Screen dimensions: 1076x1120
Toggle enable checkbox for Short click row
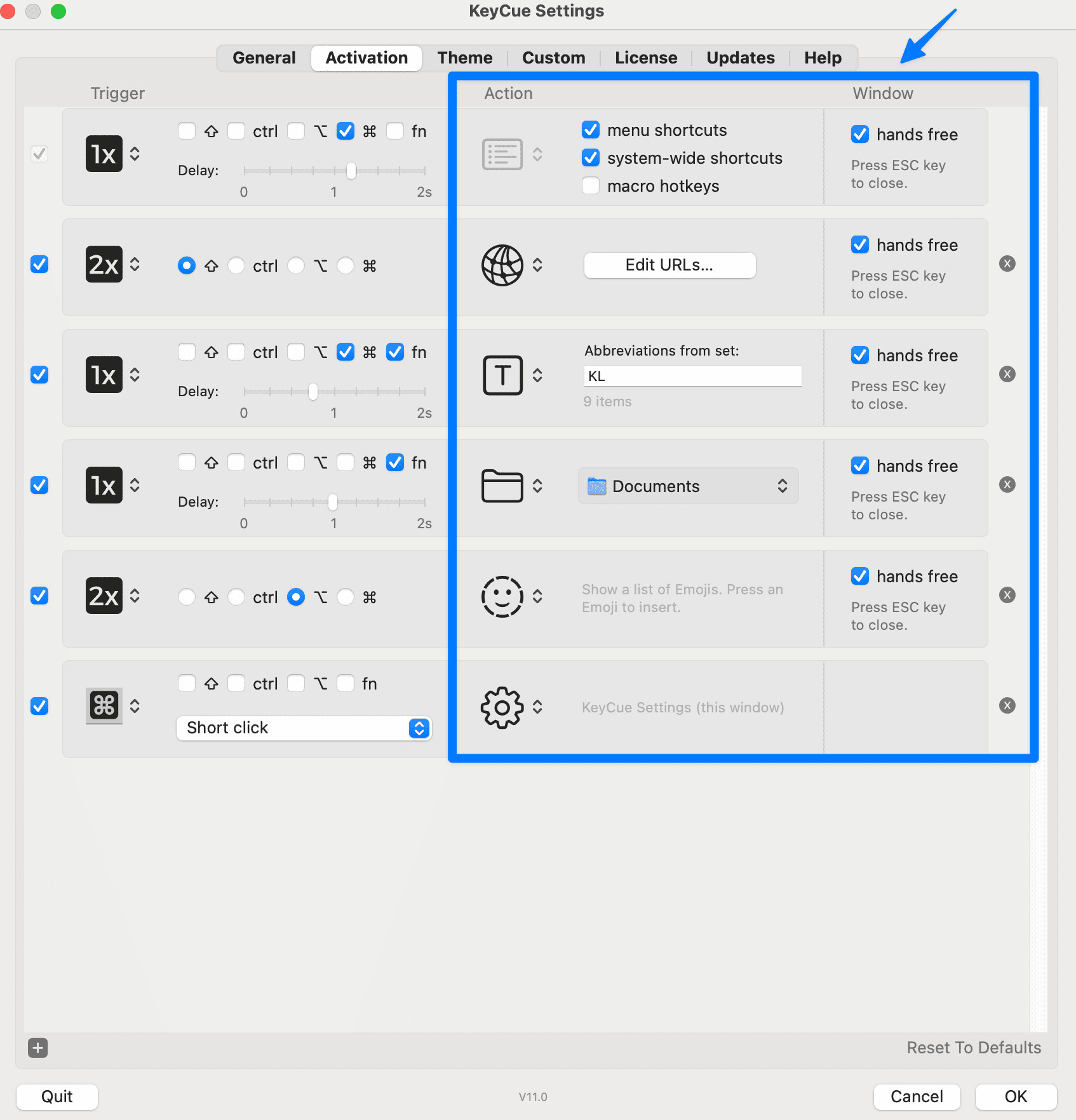point(39,706)
